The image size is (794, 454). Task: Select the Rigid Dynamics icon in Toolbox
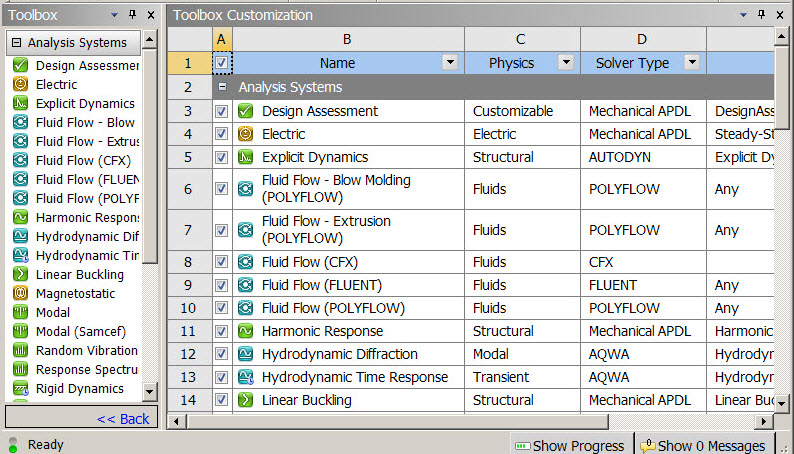point(20,388)
